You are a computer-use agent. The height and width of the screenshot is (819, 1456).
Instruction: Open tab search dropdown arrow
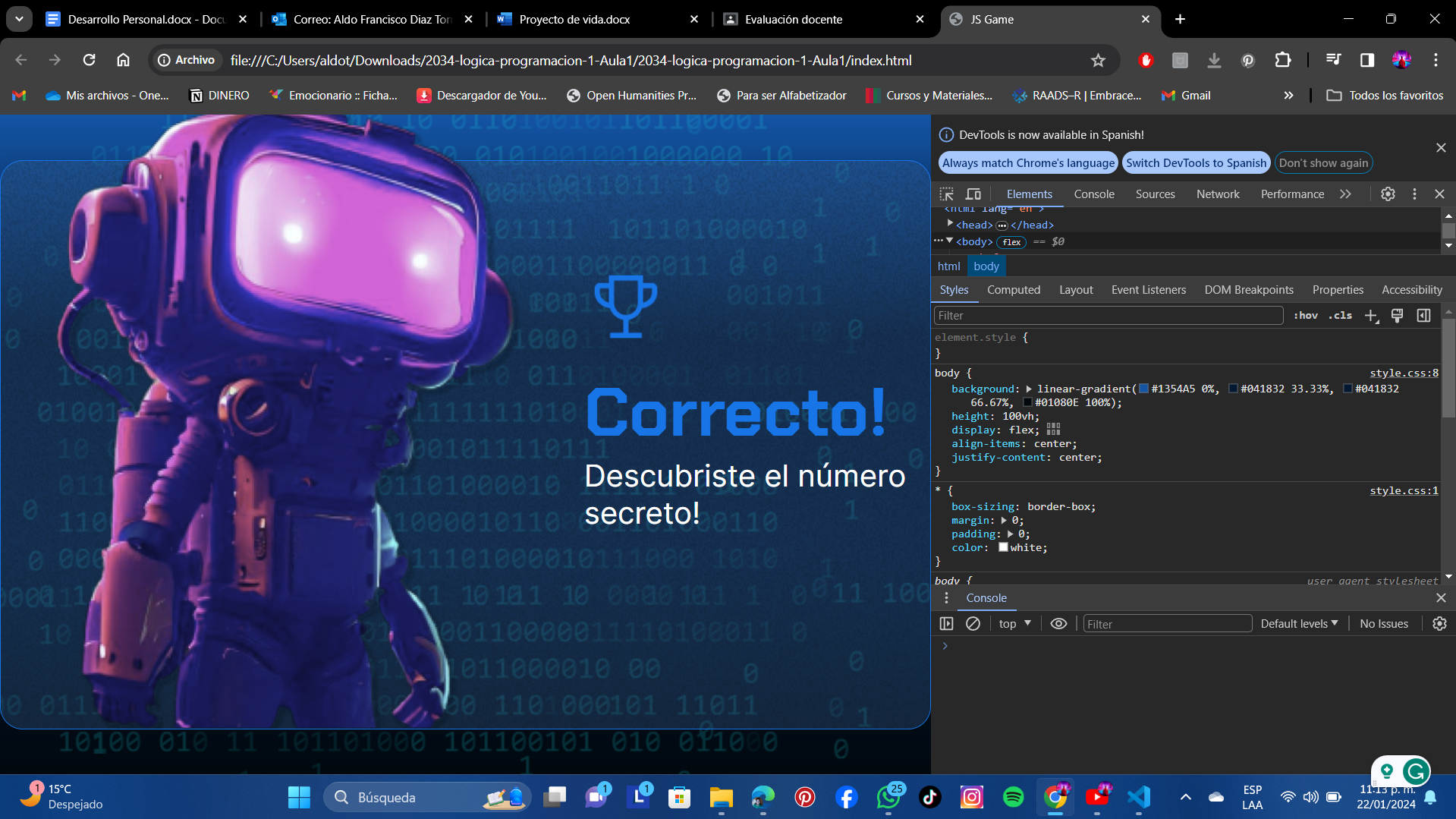pyautogui.click(x=19, y=19)
